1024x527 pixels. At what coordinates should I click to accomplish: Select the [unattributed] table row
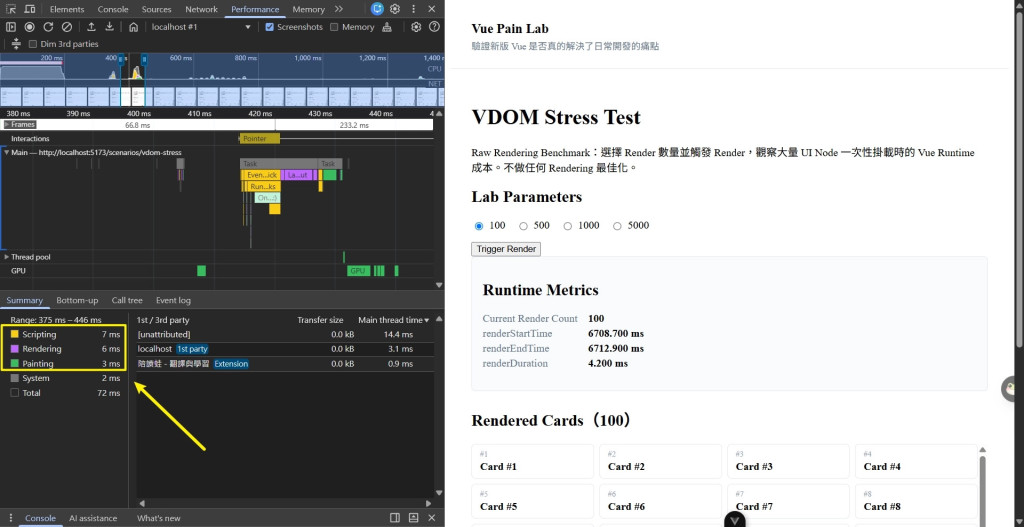click(284, 334)
